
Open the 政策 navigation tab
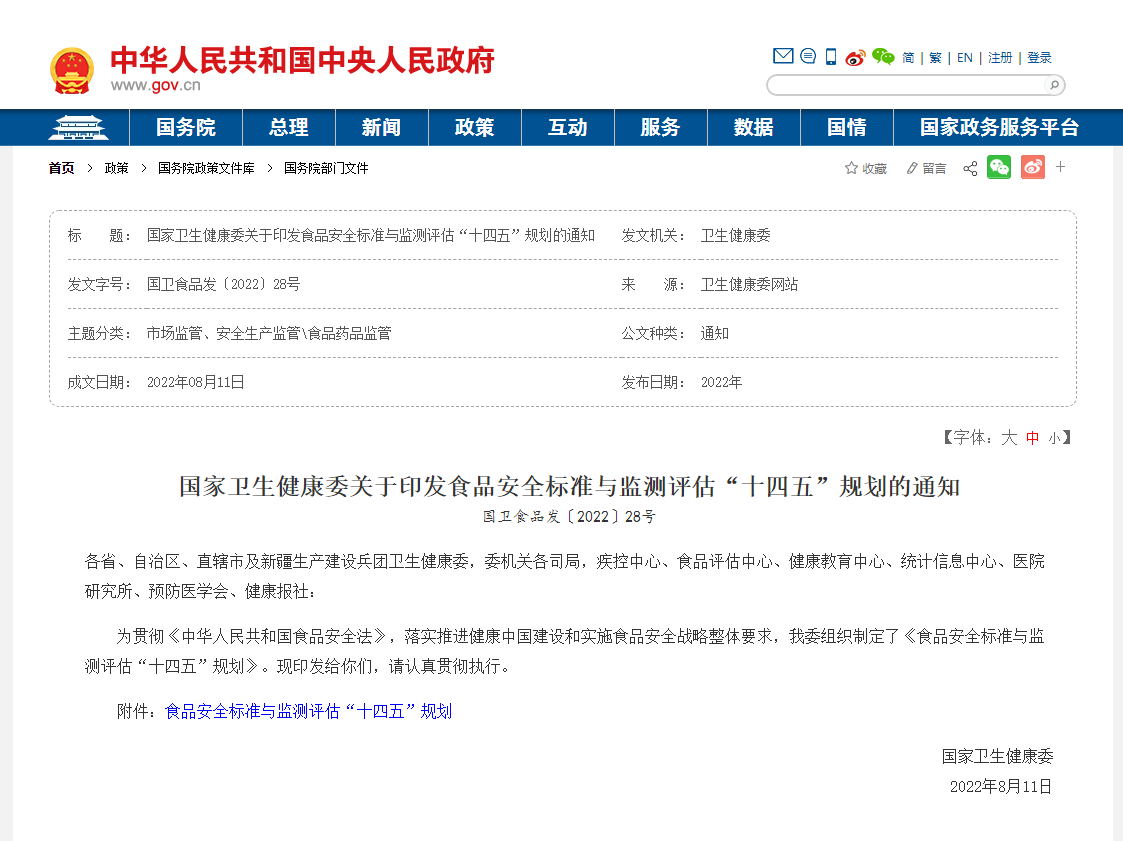click(x=475, y=128)
